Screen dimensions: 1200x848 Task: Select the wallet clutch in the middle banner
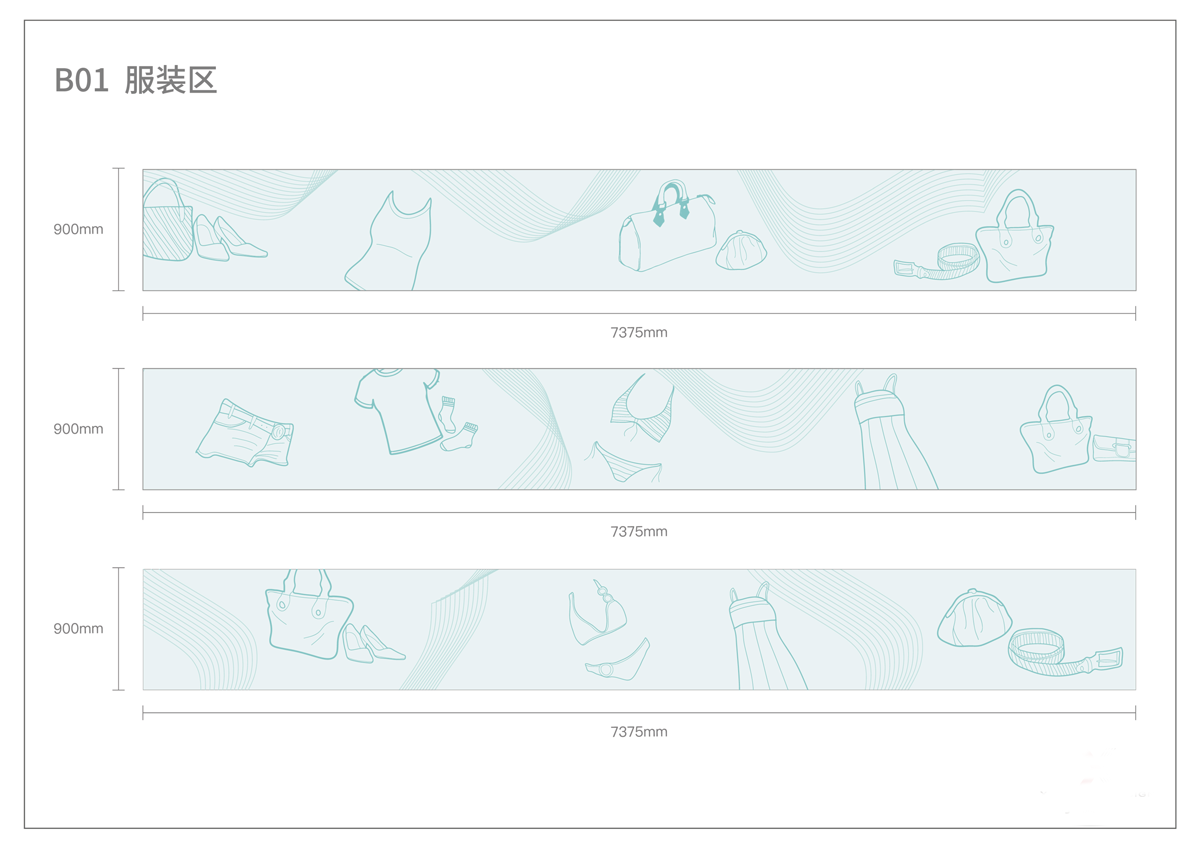[x=1114, y=448]
